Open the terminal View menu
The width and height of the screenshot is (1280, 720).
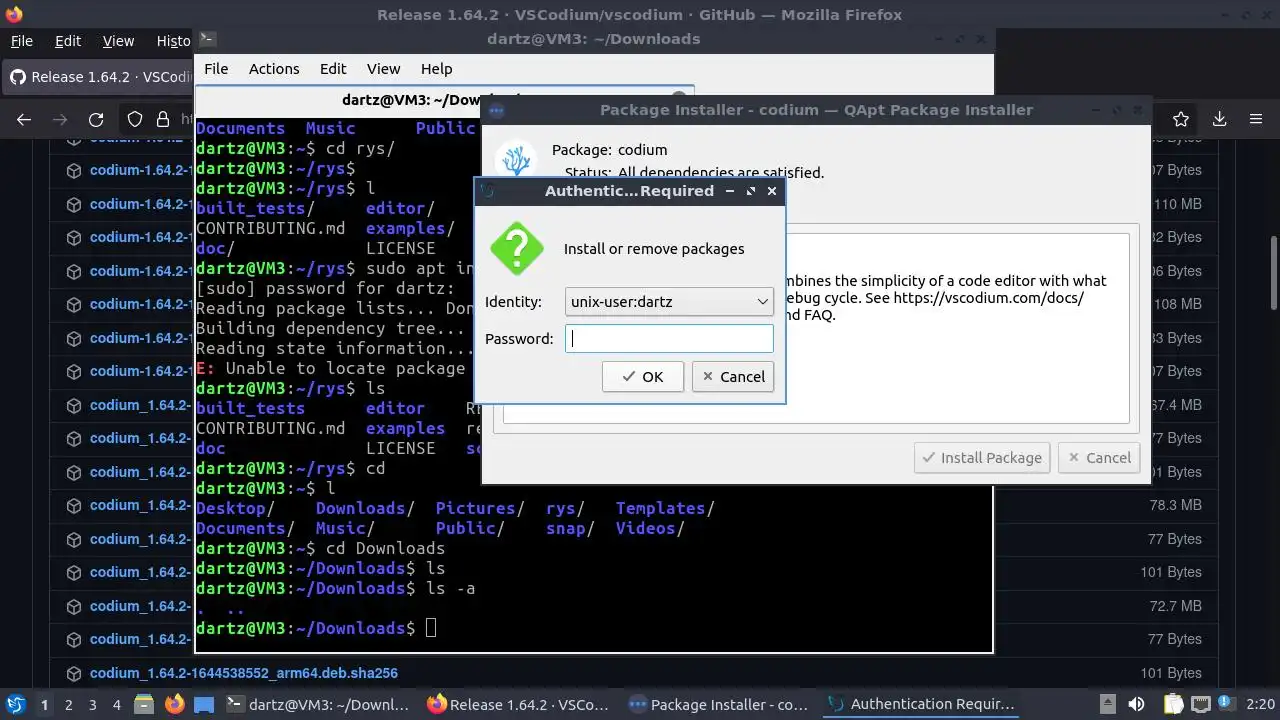[383, 69]
